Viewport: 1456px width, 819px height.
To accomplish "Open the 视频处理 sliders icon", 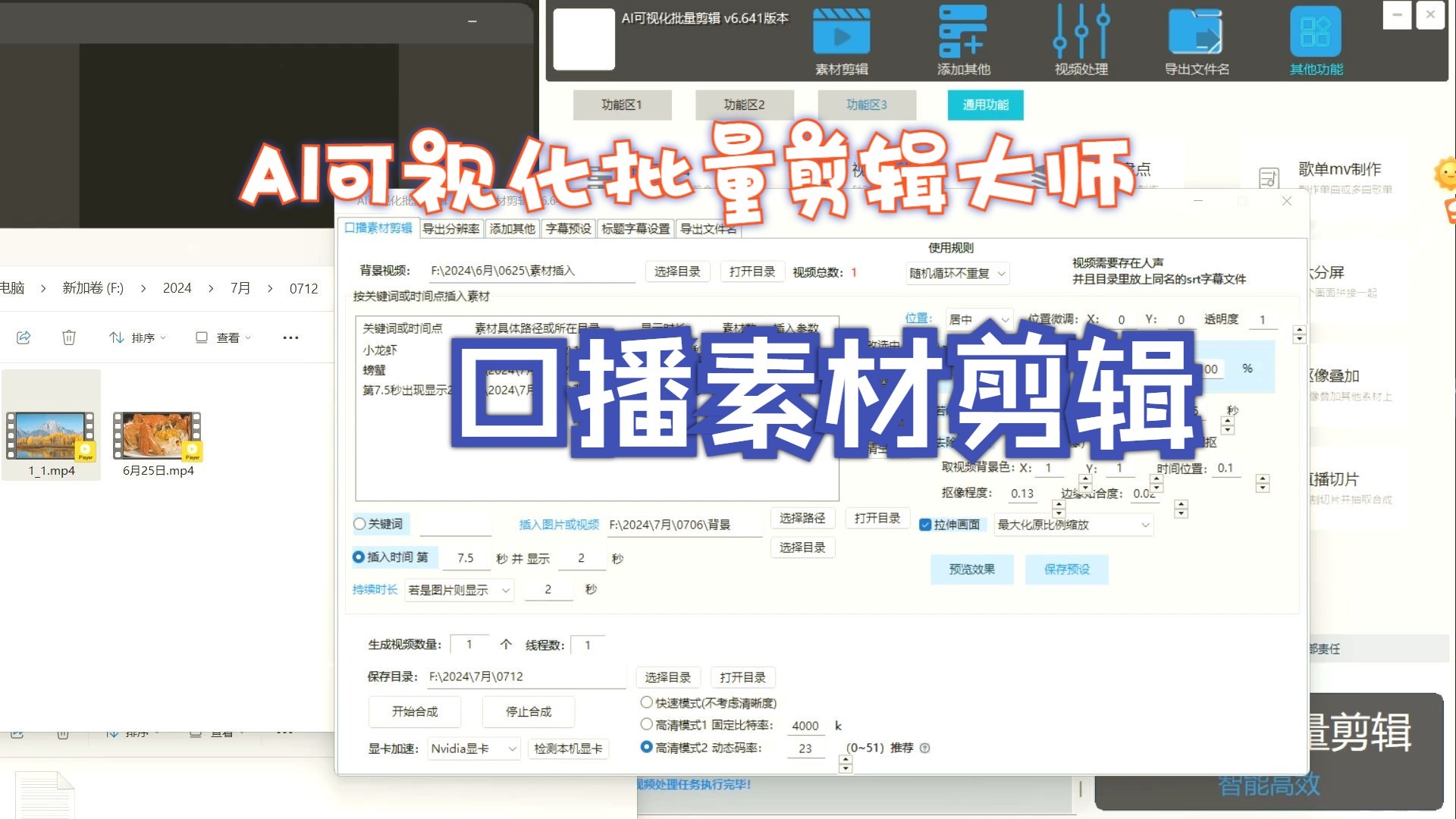I will [x=1081, y=32].
